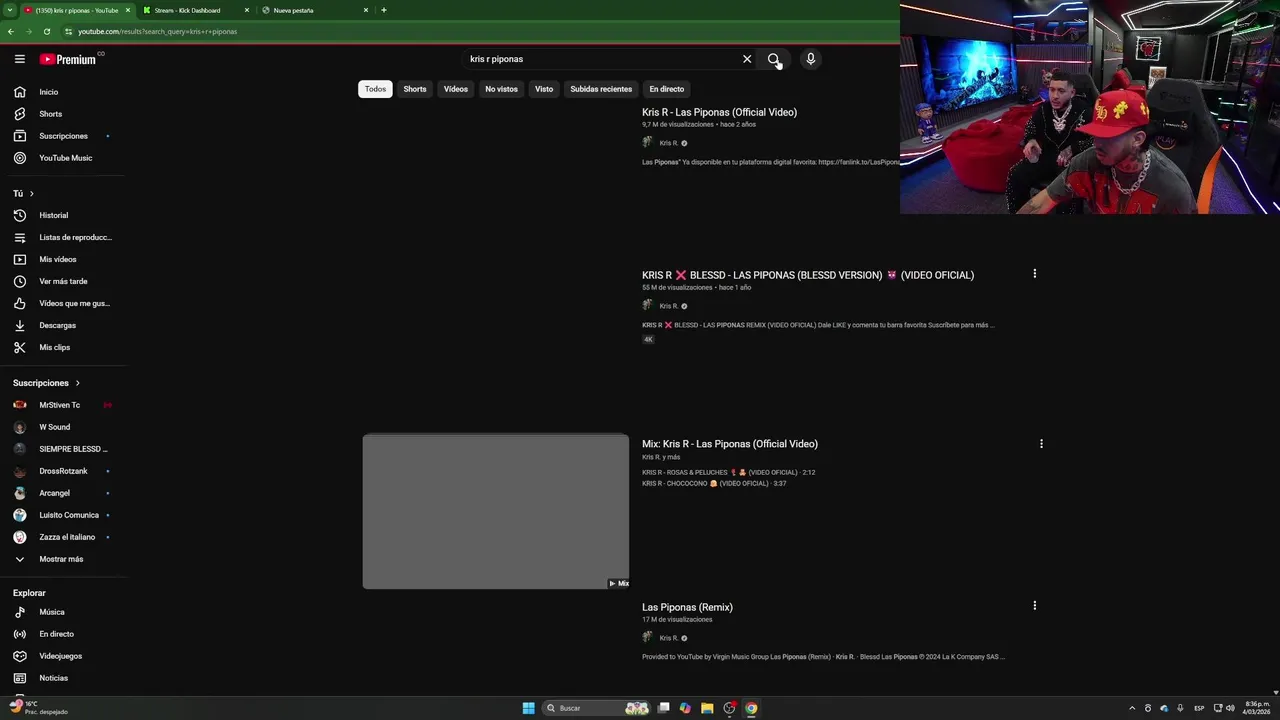Open Ver más tarde list
The height and width of the screenshot is (720, 1280).
[x=63, y=281]
